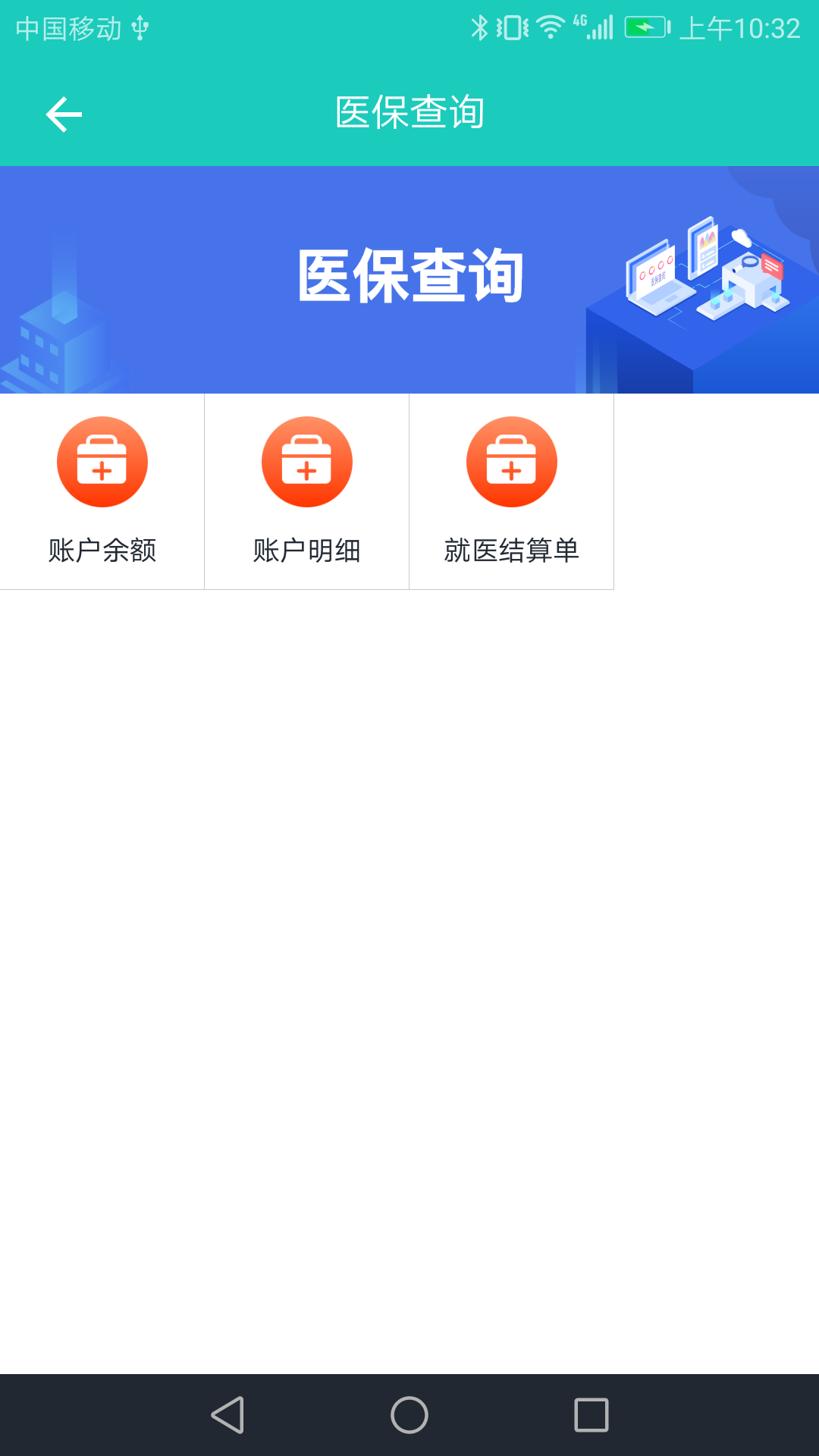Tap the Wi-Fi status bar icon

point(551,28)
